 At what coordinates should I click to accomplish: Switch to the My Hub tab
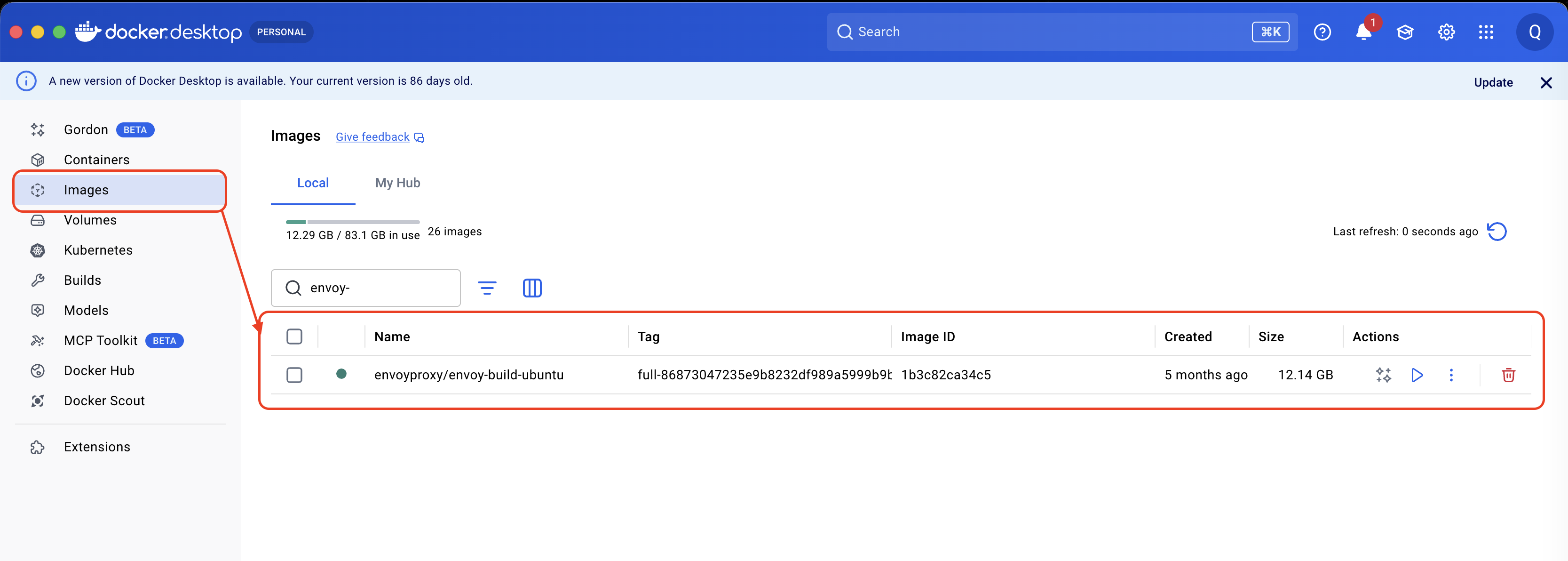pyautogui.click(x=397, y=183)
